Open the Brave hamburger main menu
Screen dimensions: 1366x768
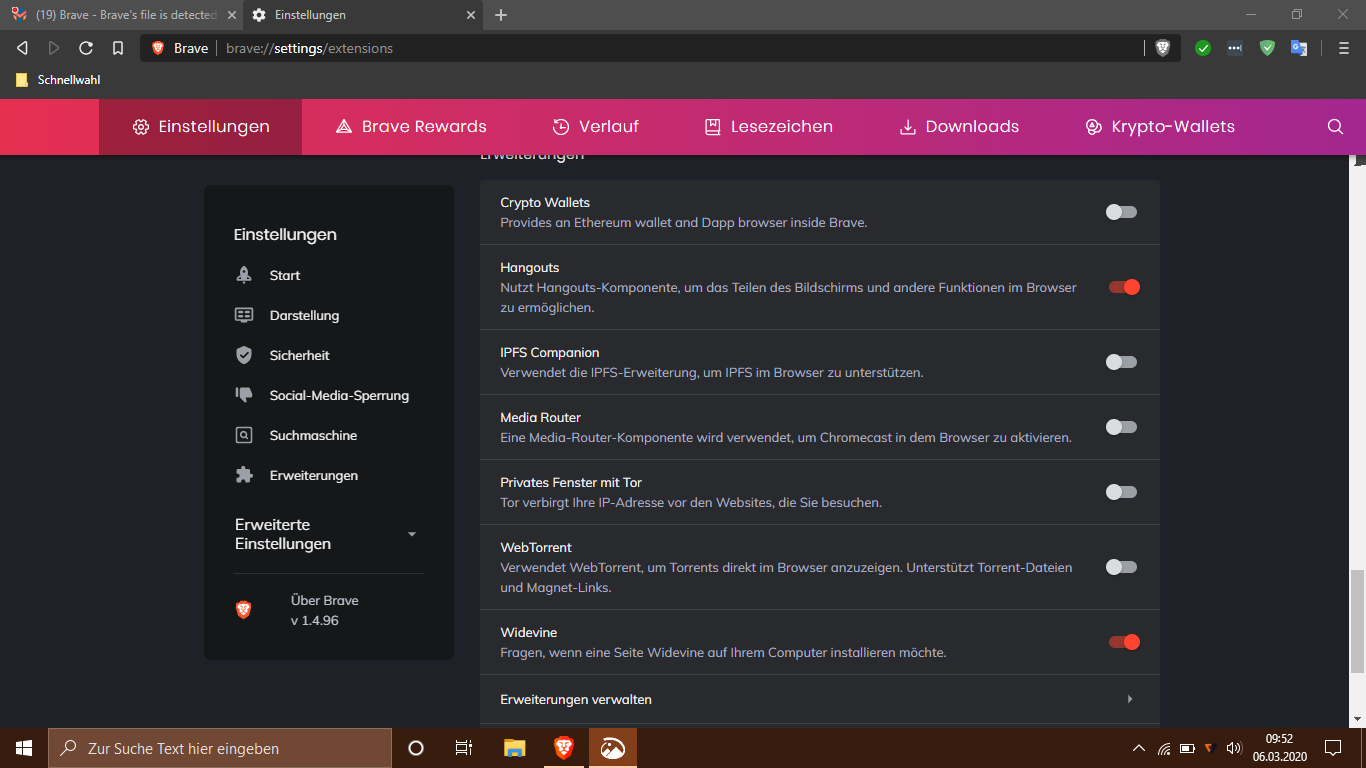pyautogui.click(x=1343, y=48)
